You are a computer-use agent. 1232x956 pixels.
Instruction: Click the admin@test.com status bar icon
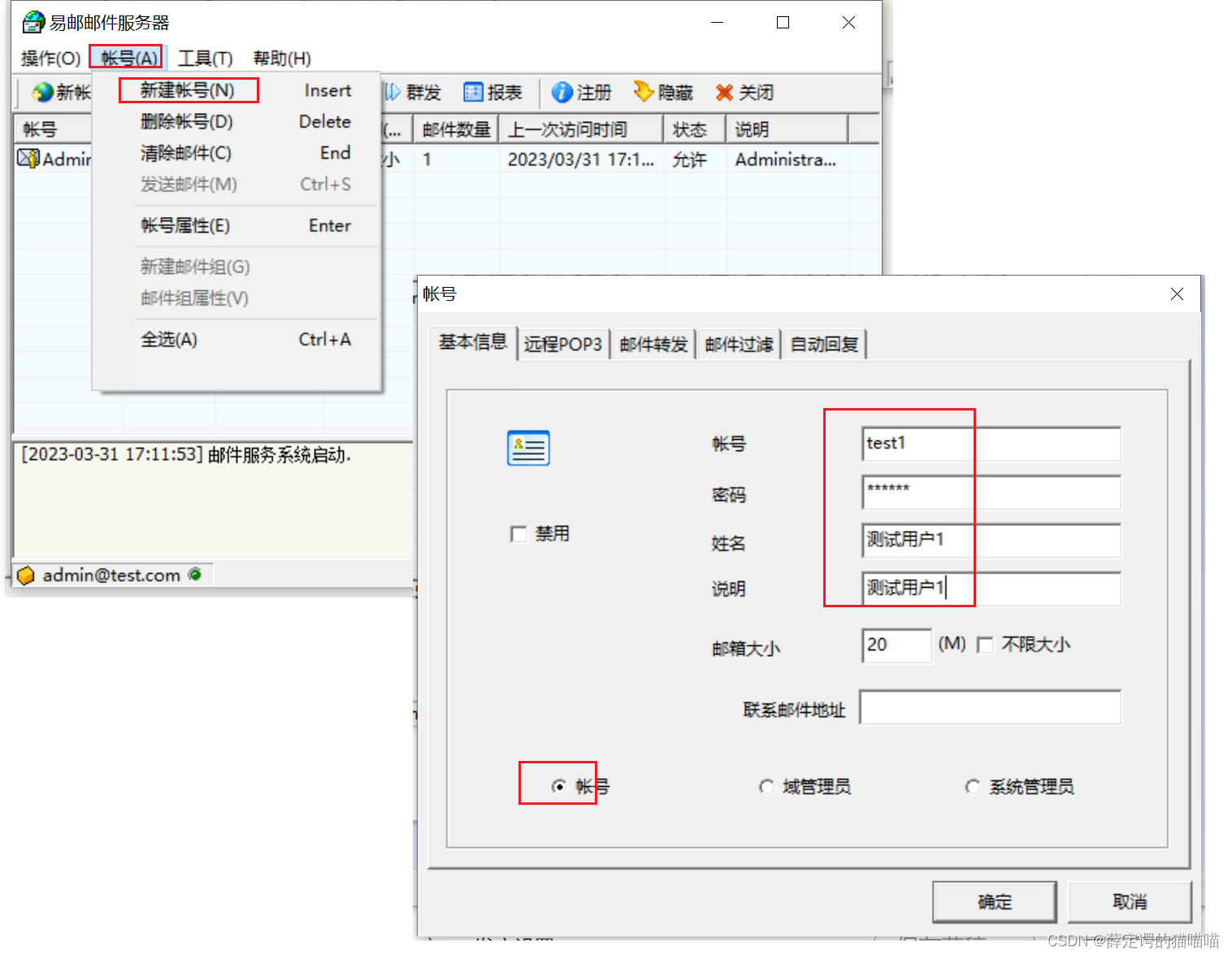25,575
